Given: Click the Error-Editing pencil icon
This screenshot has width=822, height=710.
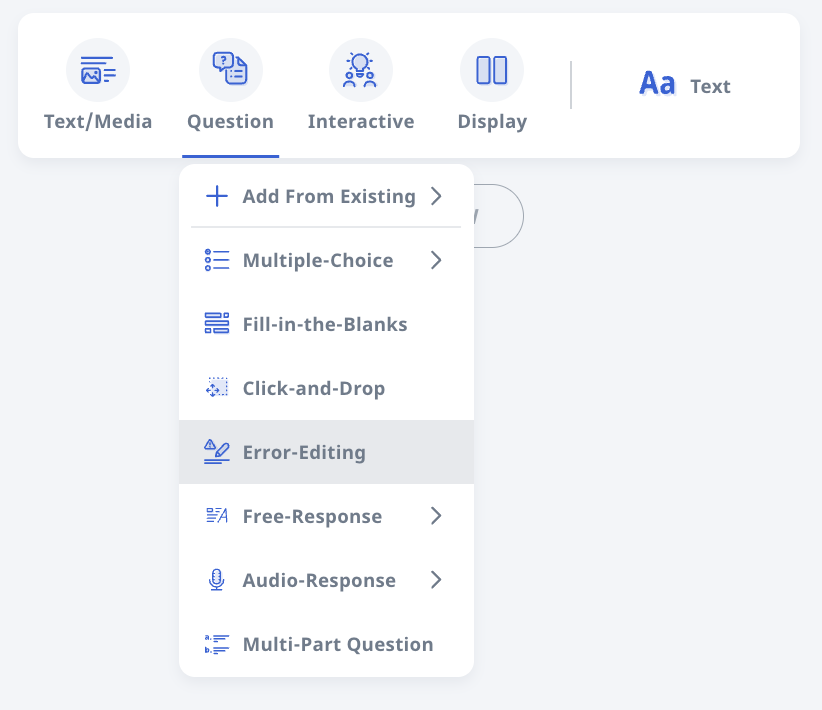Looking at the screenshot, I should [217, 452].
